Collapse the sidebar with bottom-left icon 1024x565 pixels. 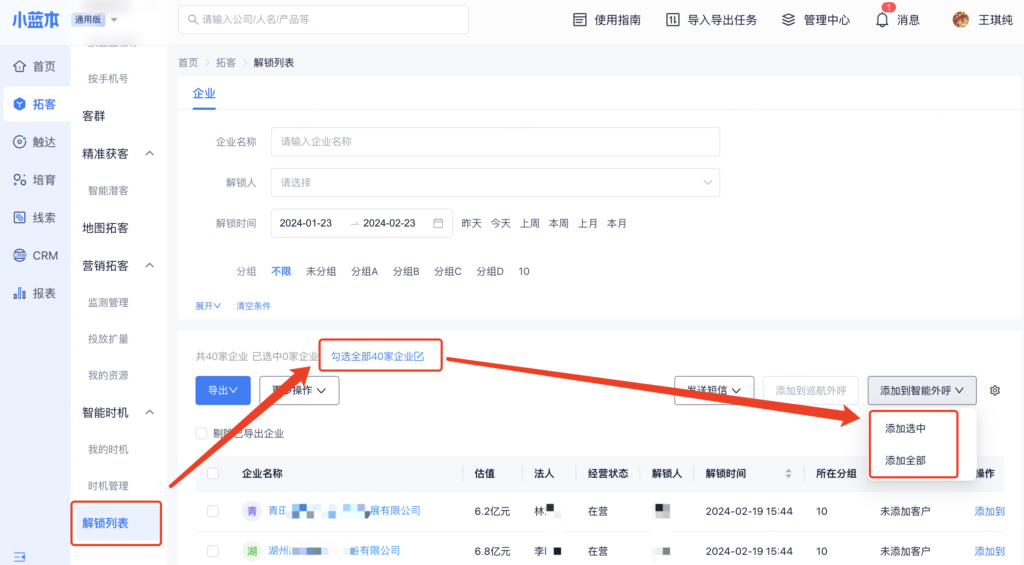[19, 556]
